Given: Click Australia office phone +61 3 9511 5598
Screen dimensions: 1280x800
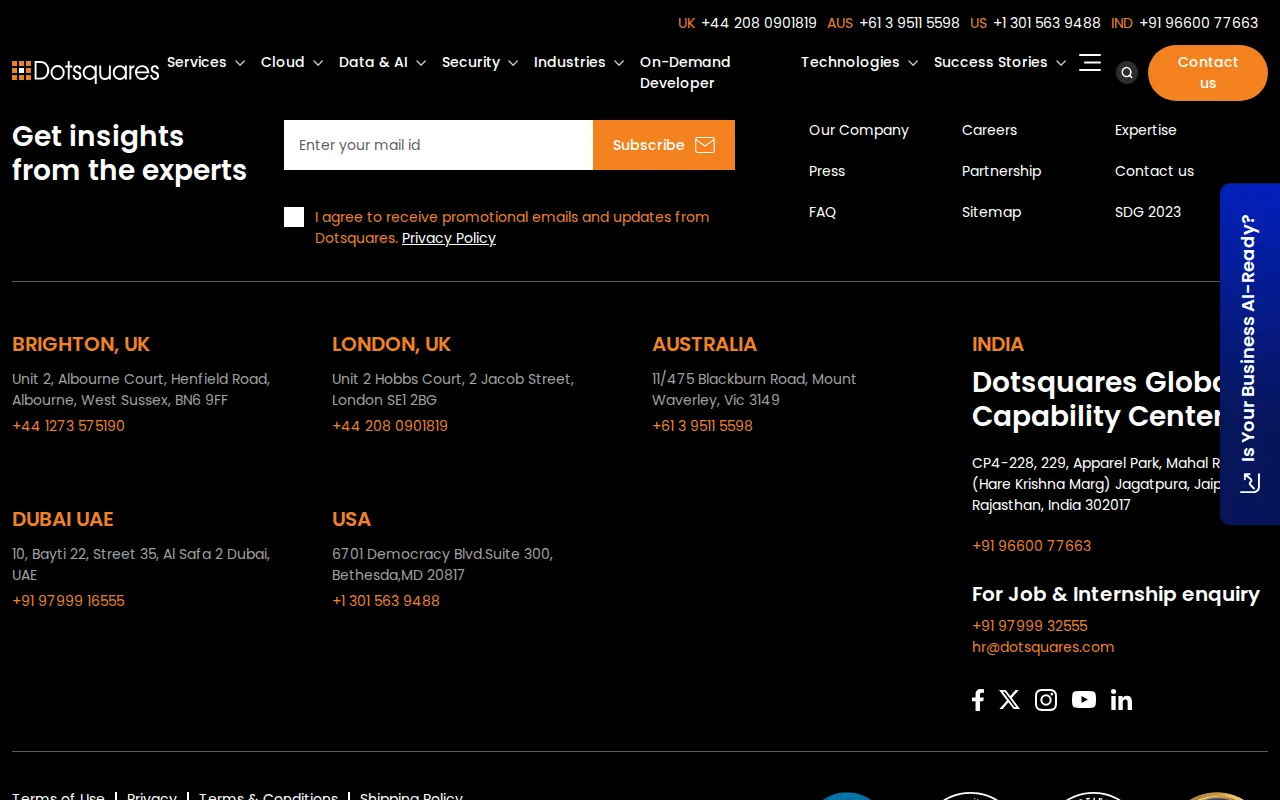Looking at the screenshot, I should point(702,426).
